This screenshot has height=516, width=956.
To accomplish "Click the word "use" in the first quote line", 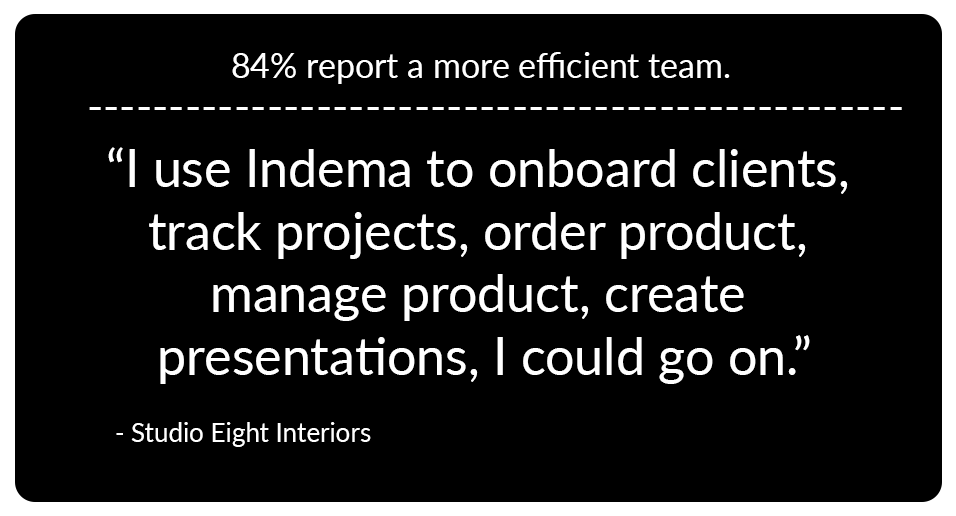I will 192,172.
